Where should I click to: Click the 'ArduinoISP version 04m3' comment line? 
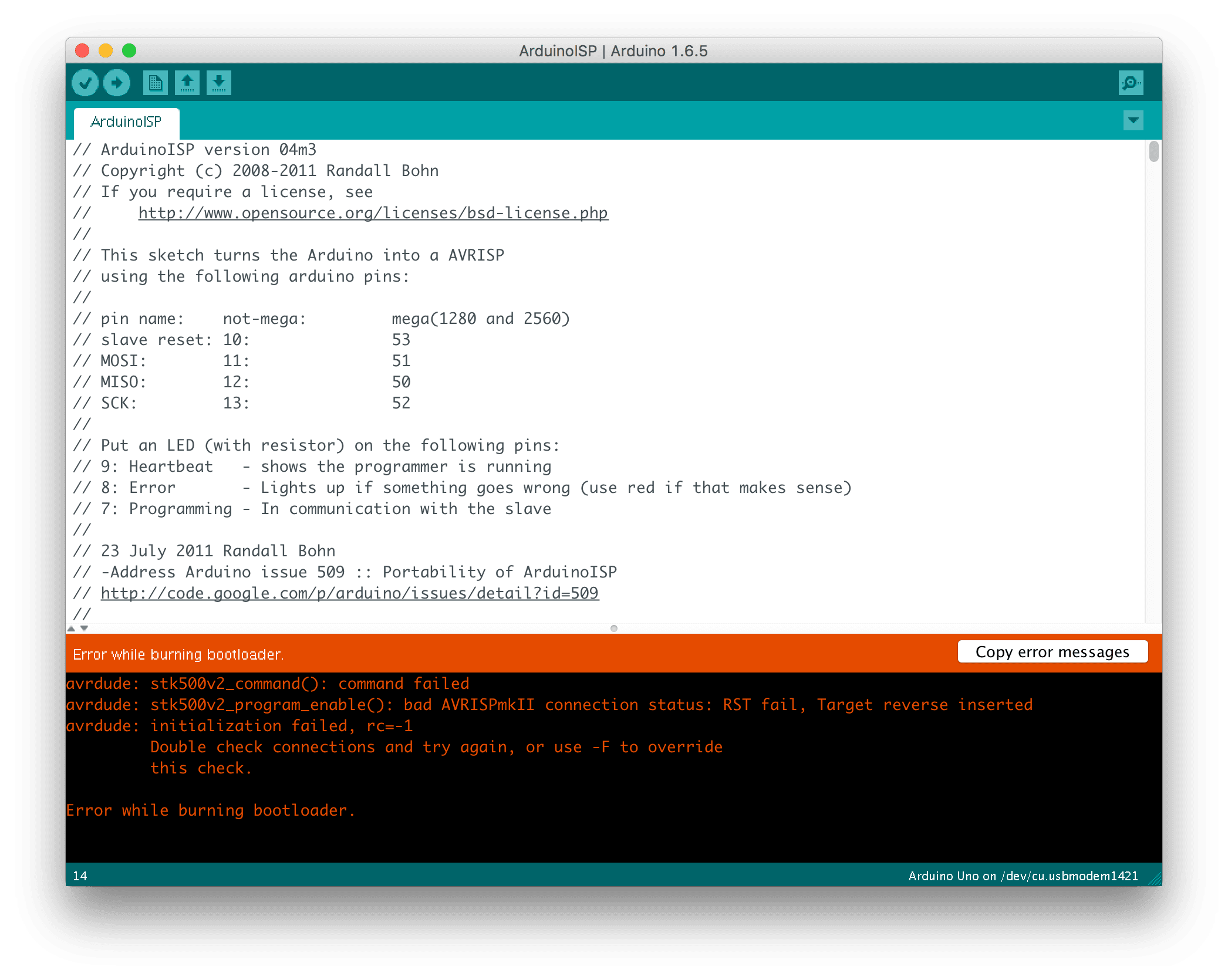195,150
